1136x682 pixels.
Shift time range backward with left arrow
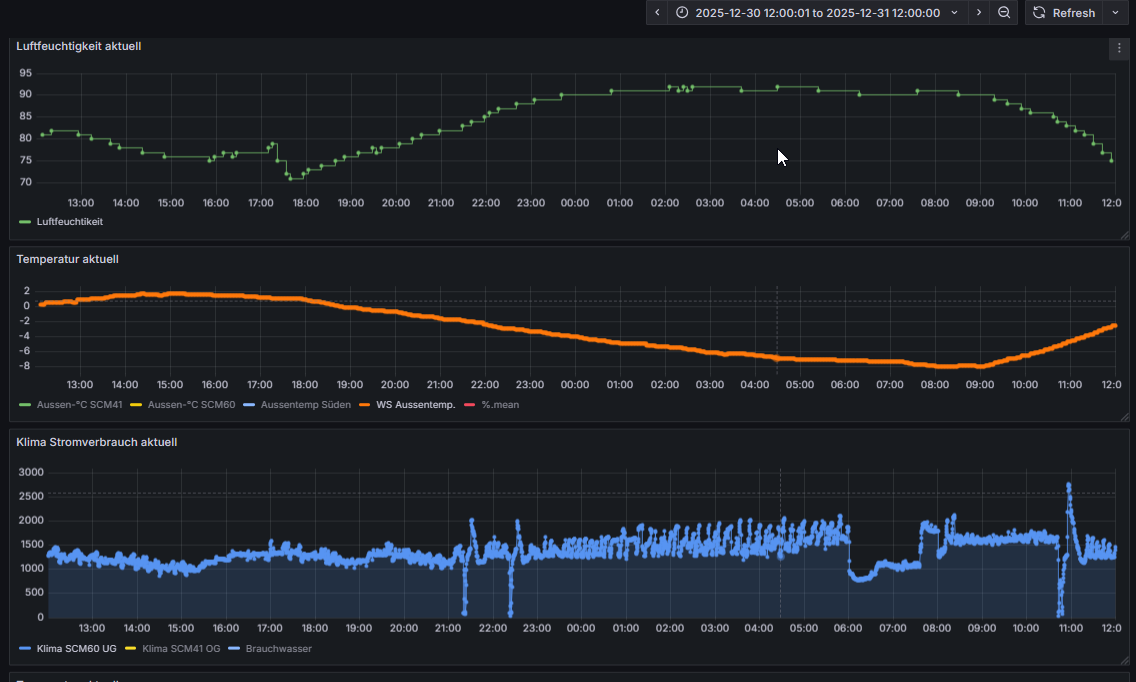tap(657, 13)
